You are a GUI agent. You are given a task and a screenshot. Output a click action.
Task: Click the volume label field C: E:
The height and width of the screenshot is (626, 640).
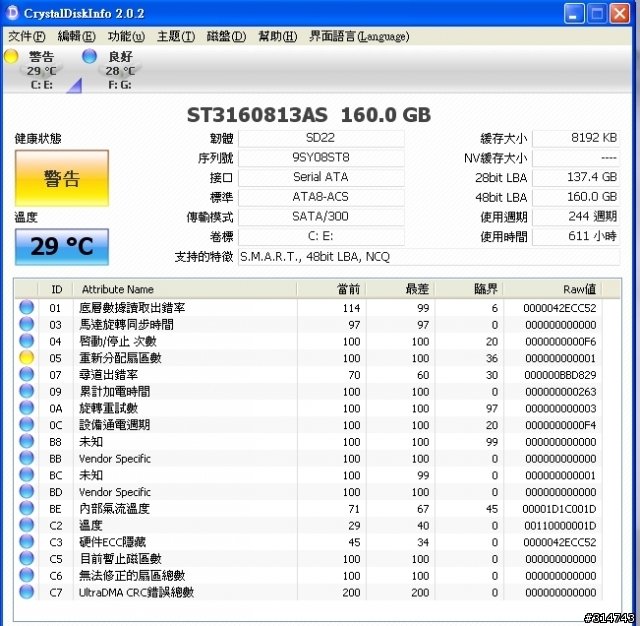click(321, 236)
